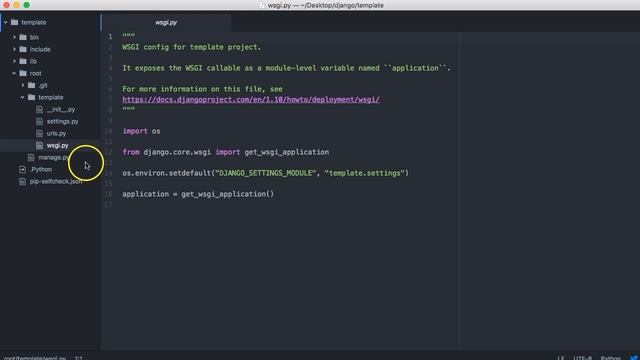
Task: Open __init__.py in the tree
Action: [x=61, y=109]
